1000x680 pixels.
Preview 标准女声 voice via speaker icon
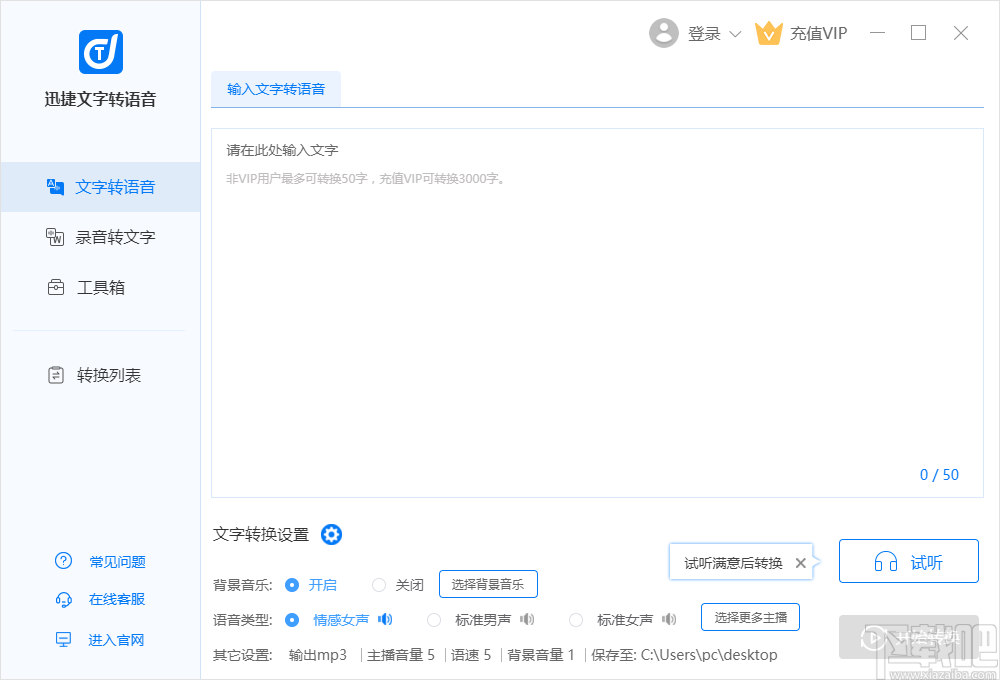point(668,620)
